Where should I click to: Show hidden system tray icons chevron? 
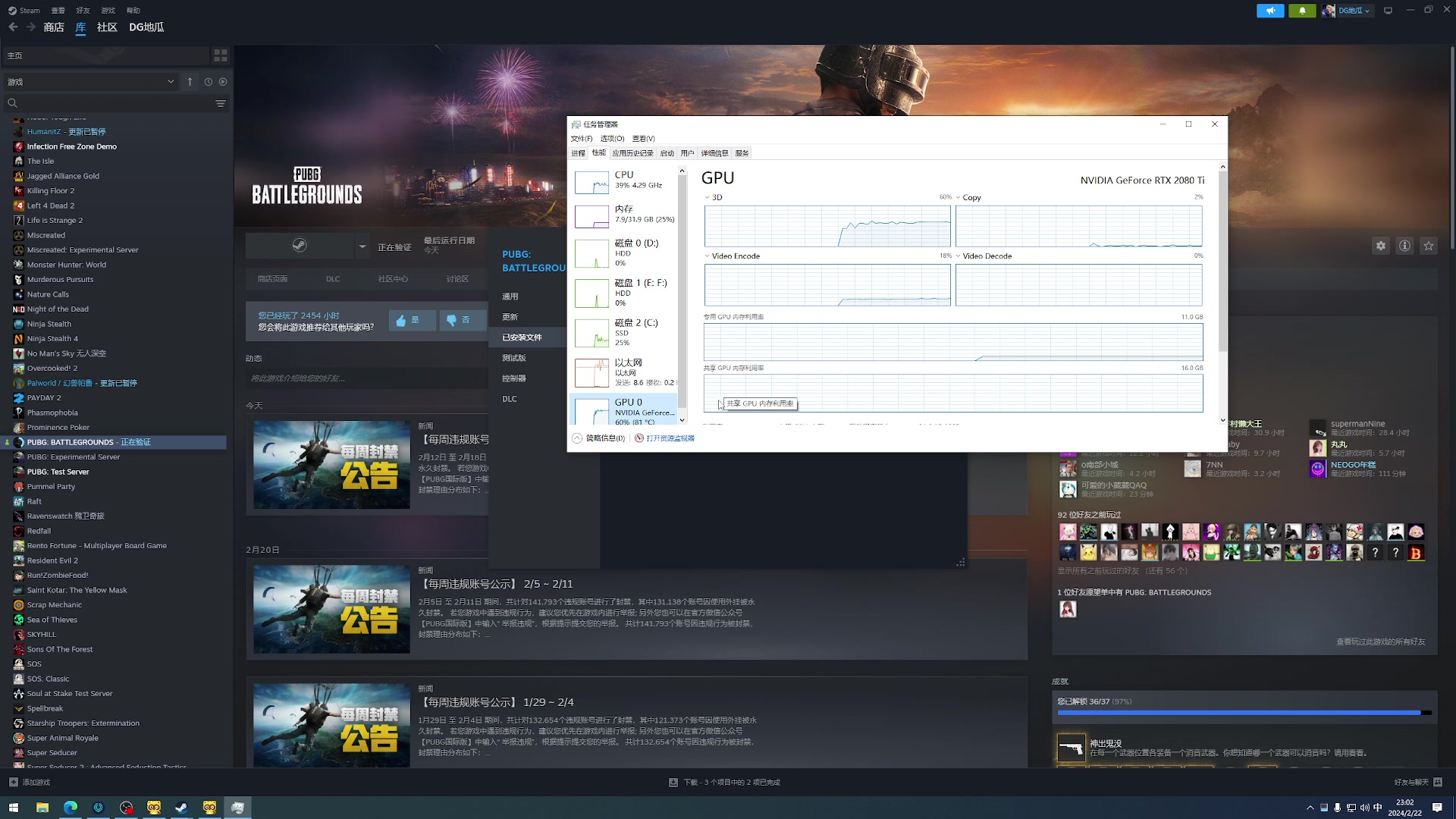point(1310,808)
